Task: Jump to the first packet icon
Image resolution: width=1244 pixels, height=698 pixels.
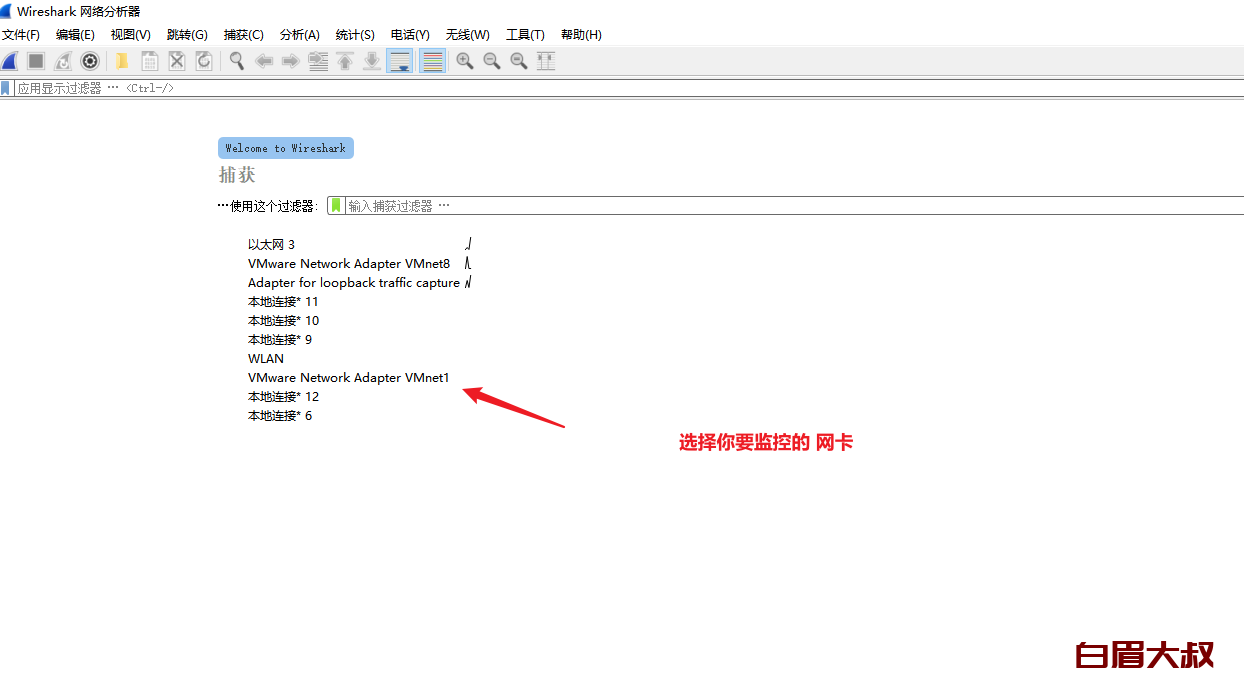Action: pyautogui.click(x=345, y=61)
